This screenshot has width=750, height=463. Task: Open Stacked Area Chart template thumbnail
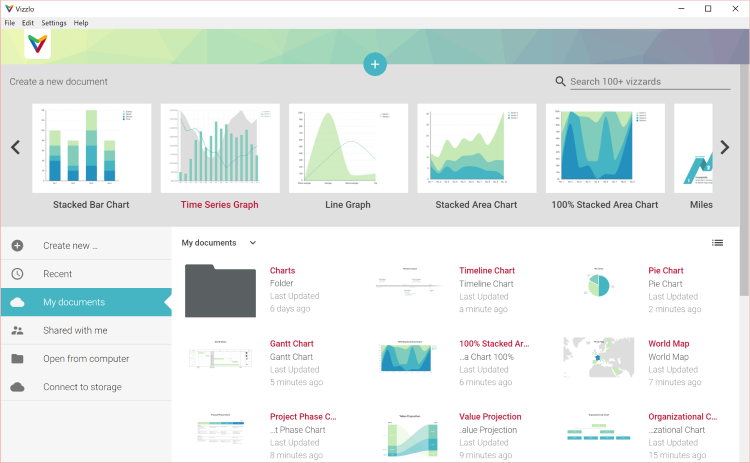point(477,148)
